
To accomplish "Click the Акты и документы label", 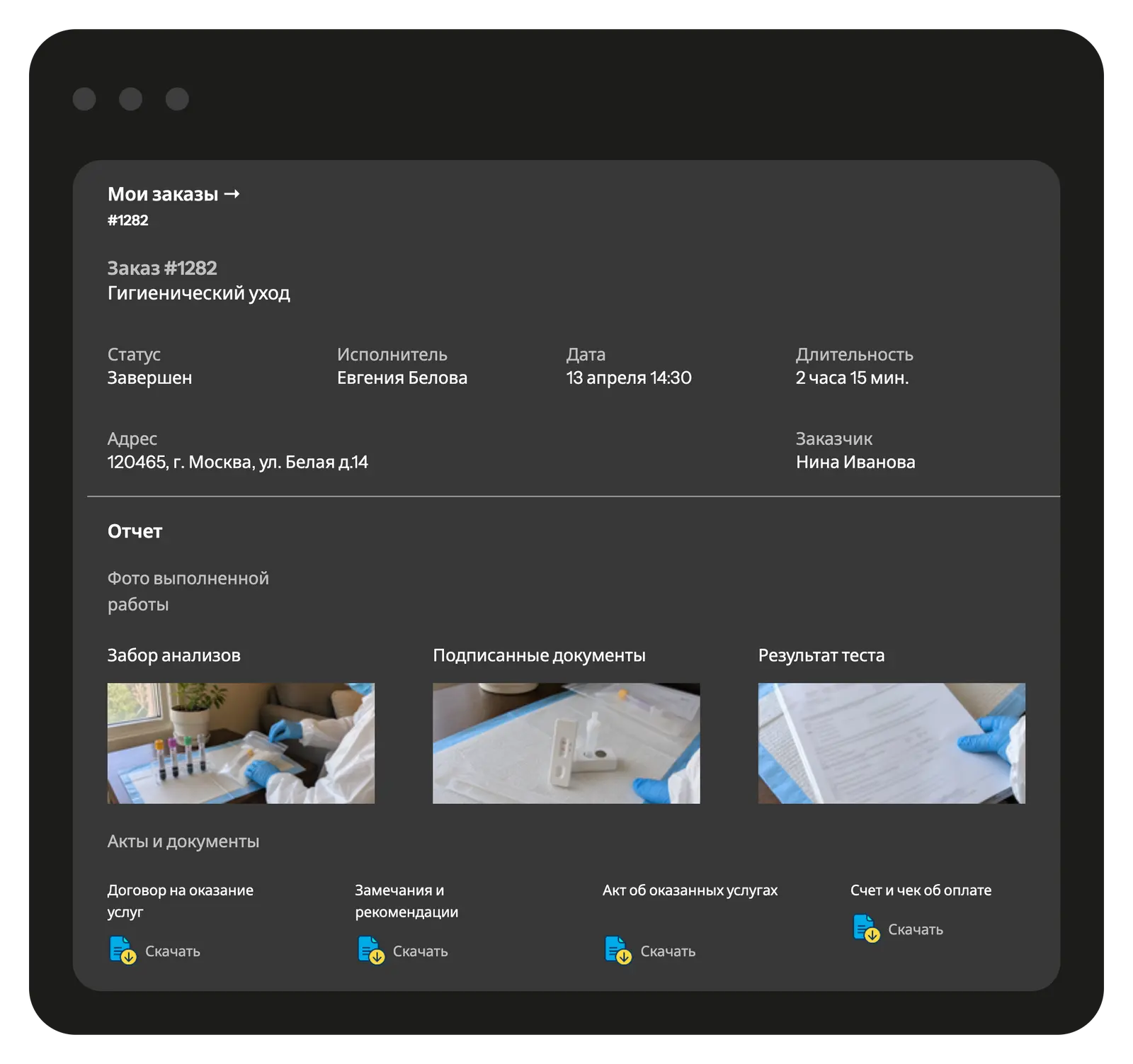I will 183,842.
